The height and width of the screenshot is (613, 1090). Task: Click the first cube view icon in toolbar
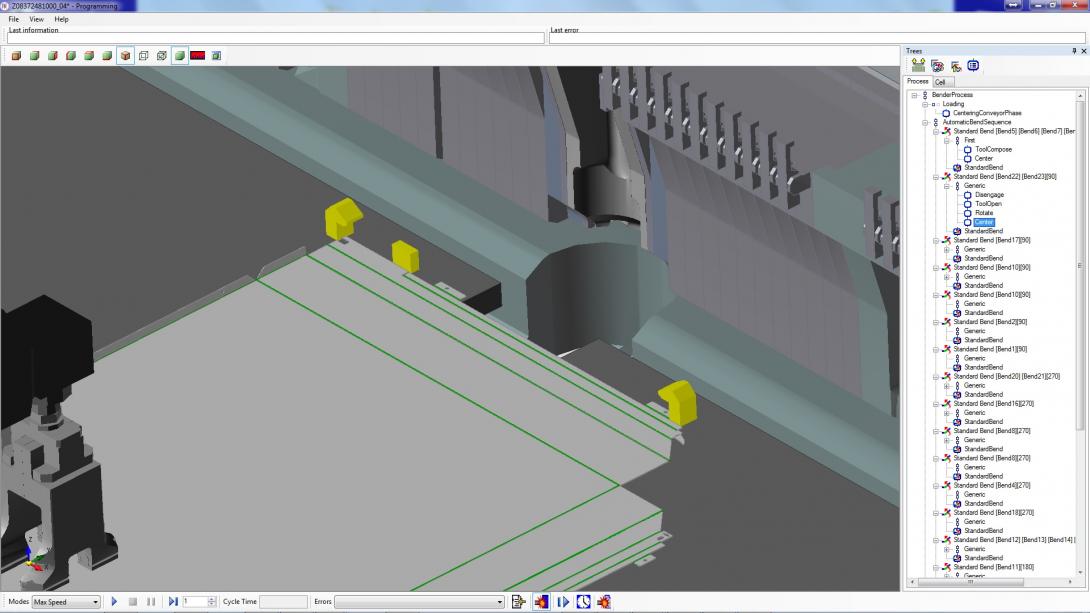coord(17,55)
